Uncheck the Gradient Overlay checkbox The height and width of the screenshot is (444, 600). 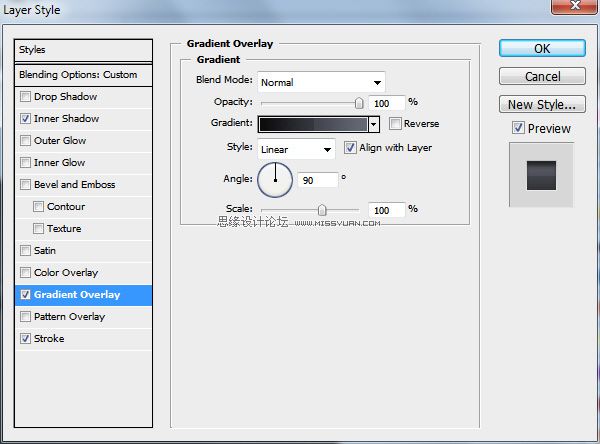point(25,295)
